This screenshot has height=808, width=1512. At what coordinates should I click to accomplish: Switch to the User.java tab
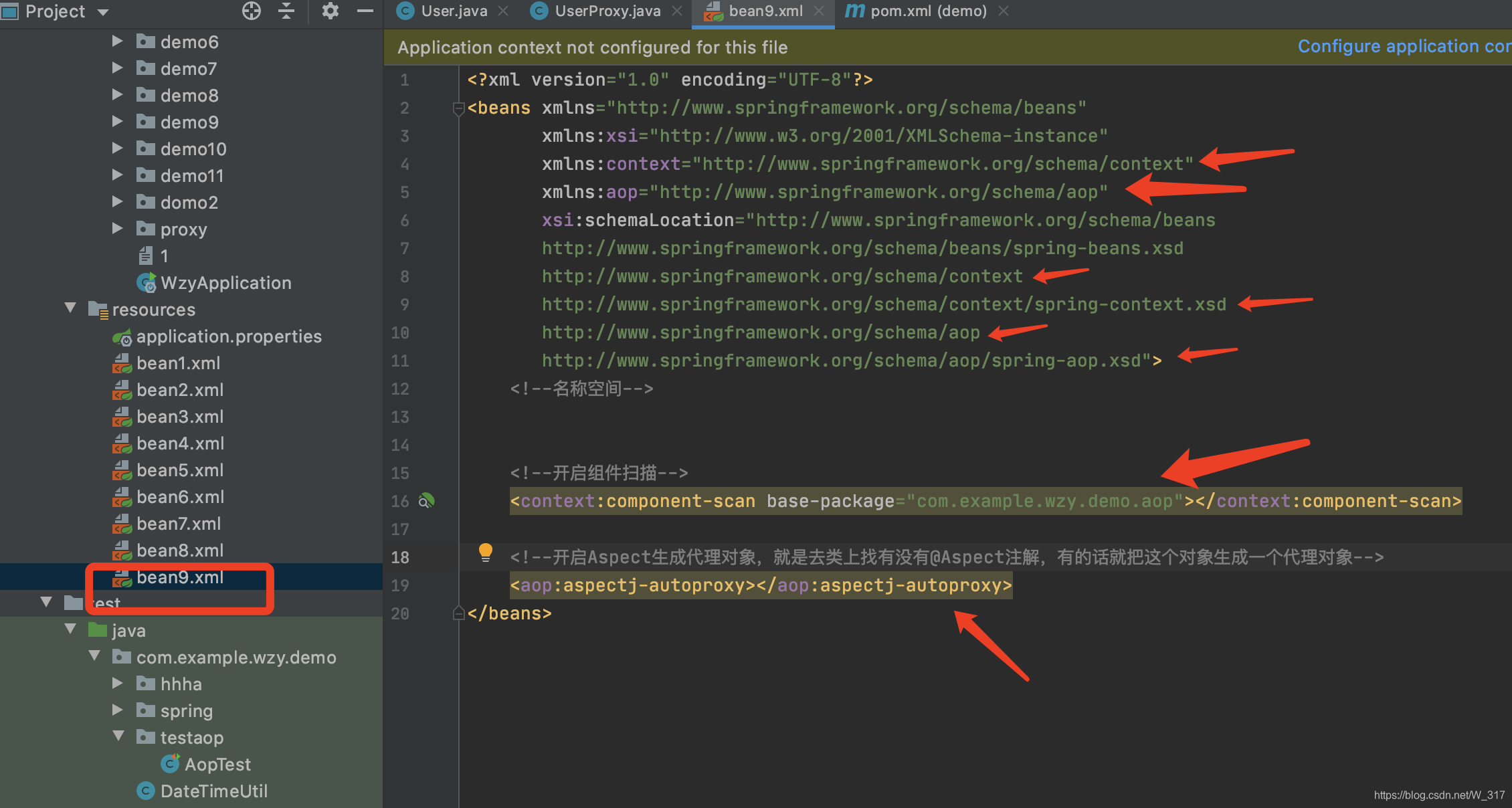click(453, 11)
